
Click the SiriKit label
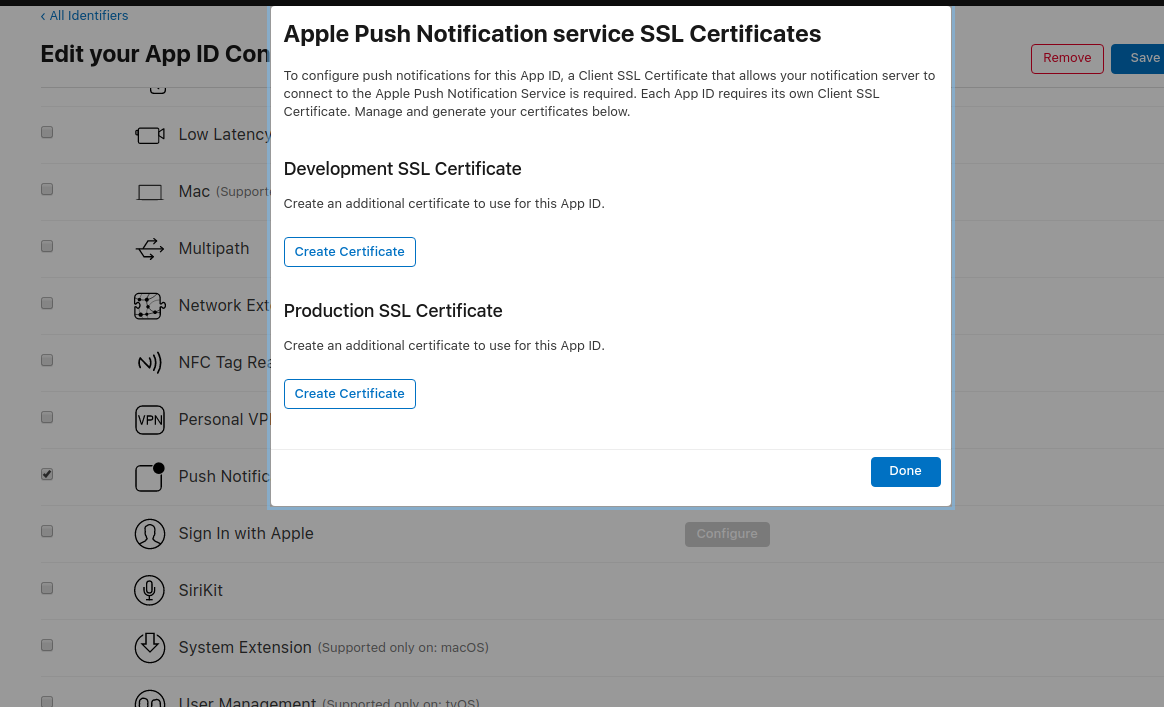point(200,590)
